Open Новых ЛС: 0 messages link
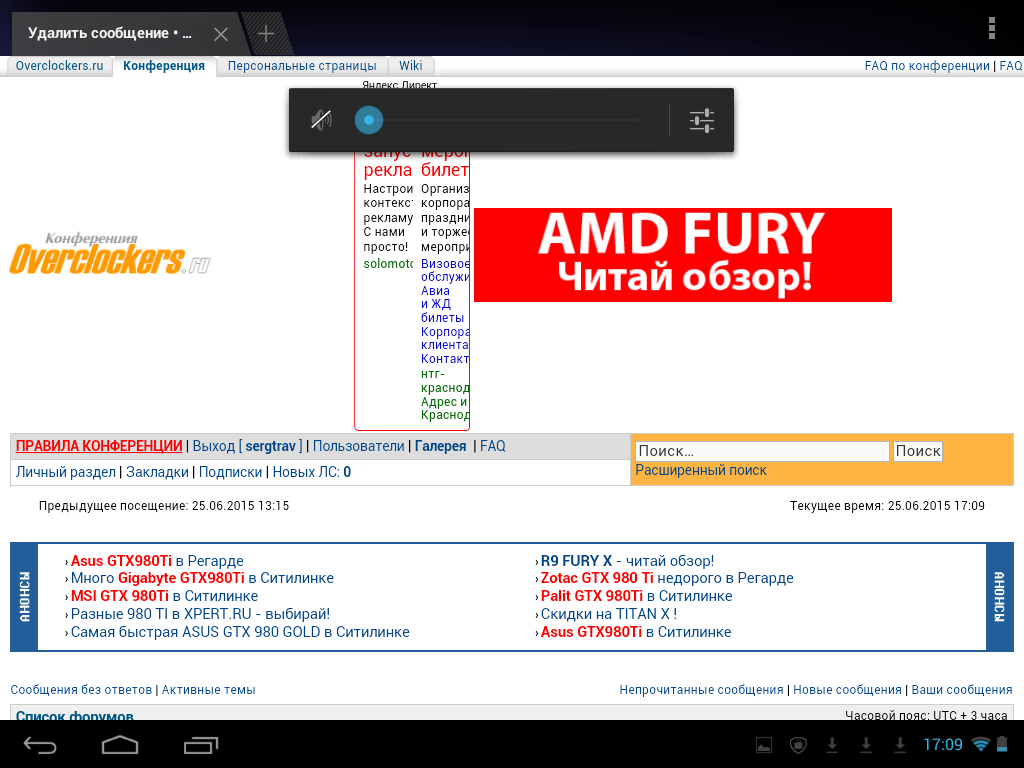The height and width of the screenshot is (768, 1024). (x=312, y=472)
